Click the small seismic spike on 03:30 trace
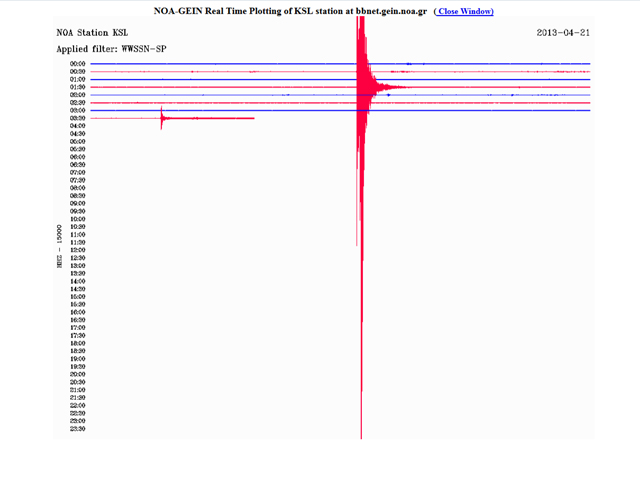 162,117
